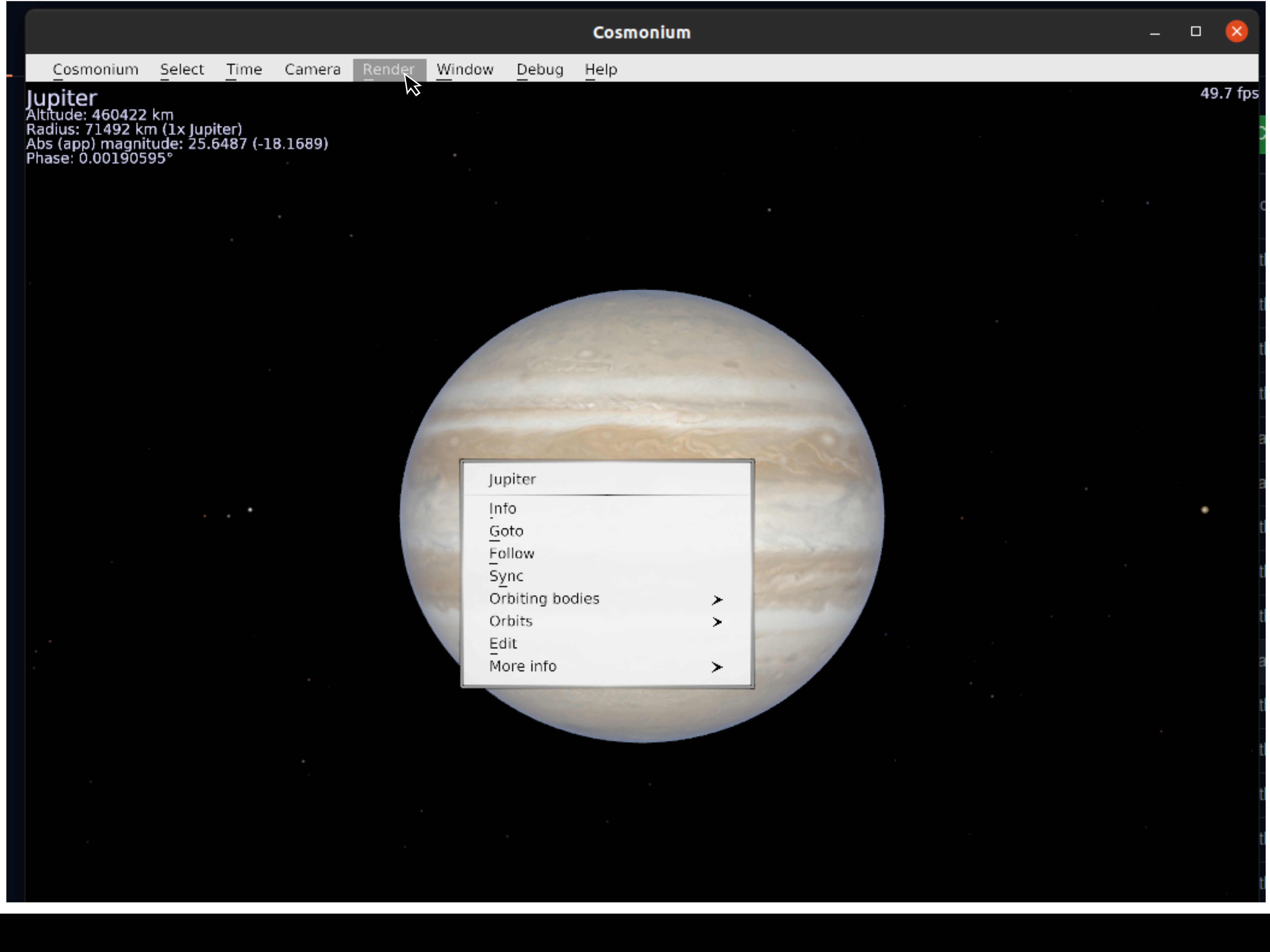Open the Camera menu
The image size is (1270, 952).
(x=312, y=69)
